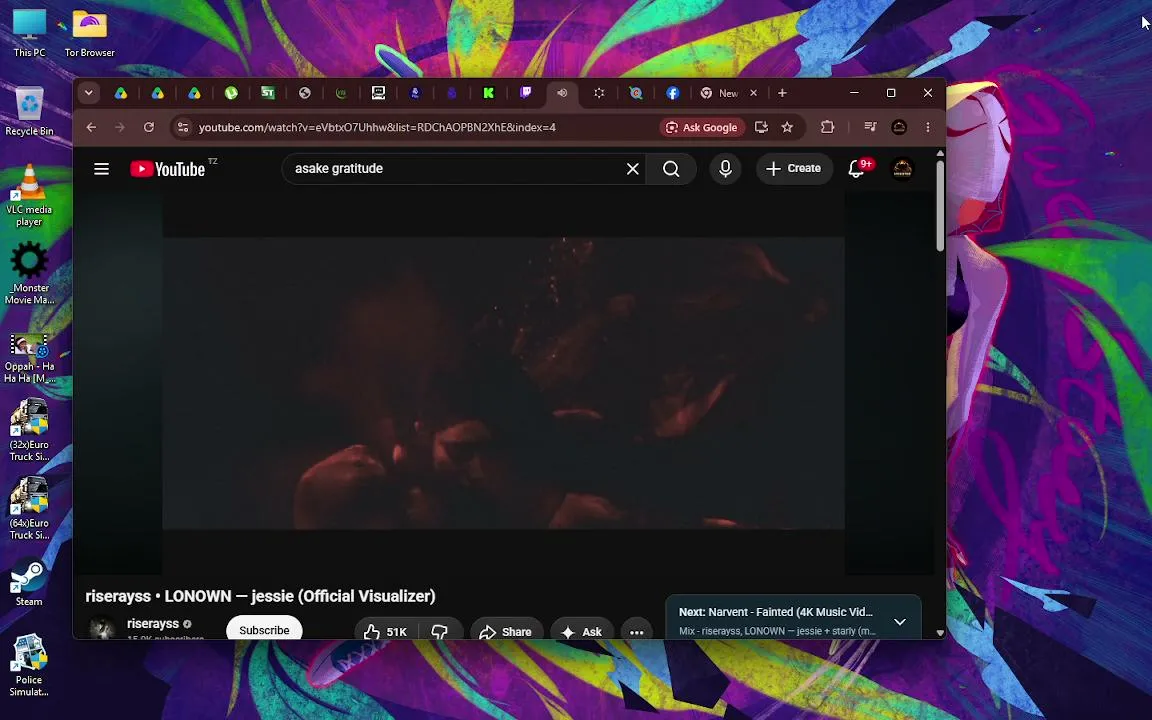Switch to the ST green tab
Viewport: 1152px width, 720px height.
pos(267,93)
